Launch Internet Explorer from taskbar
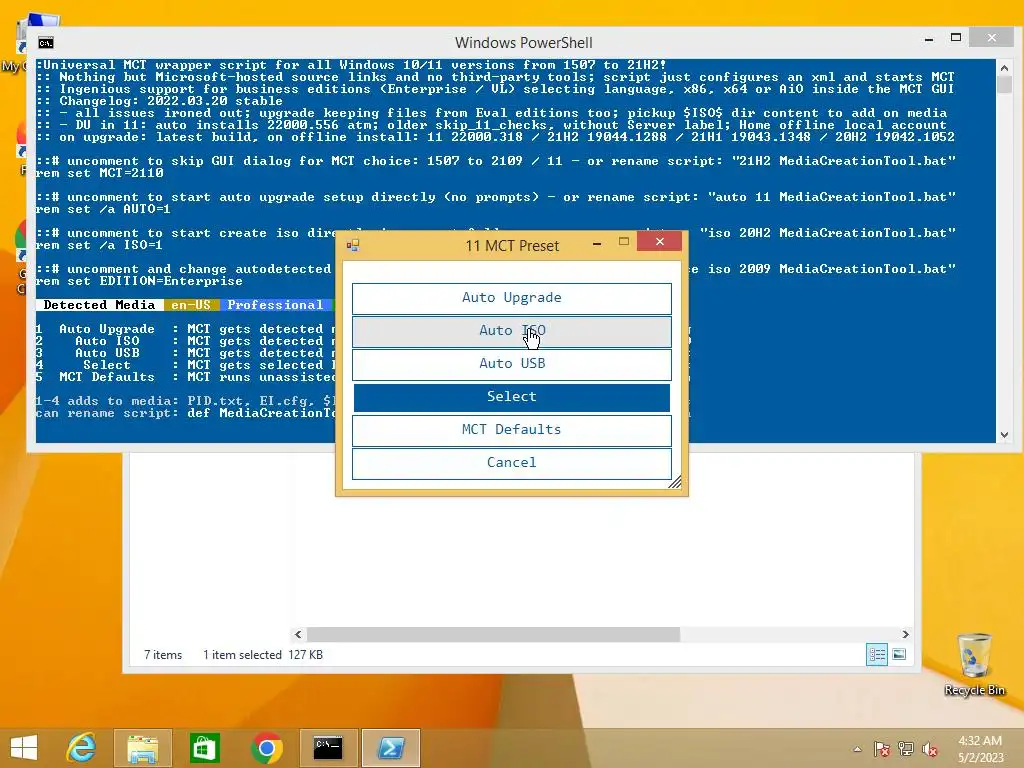 coord(81,748)
